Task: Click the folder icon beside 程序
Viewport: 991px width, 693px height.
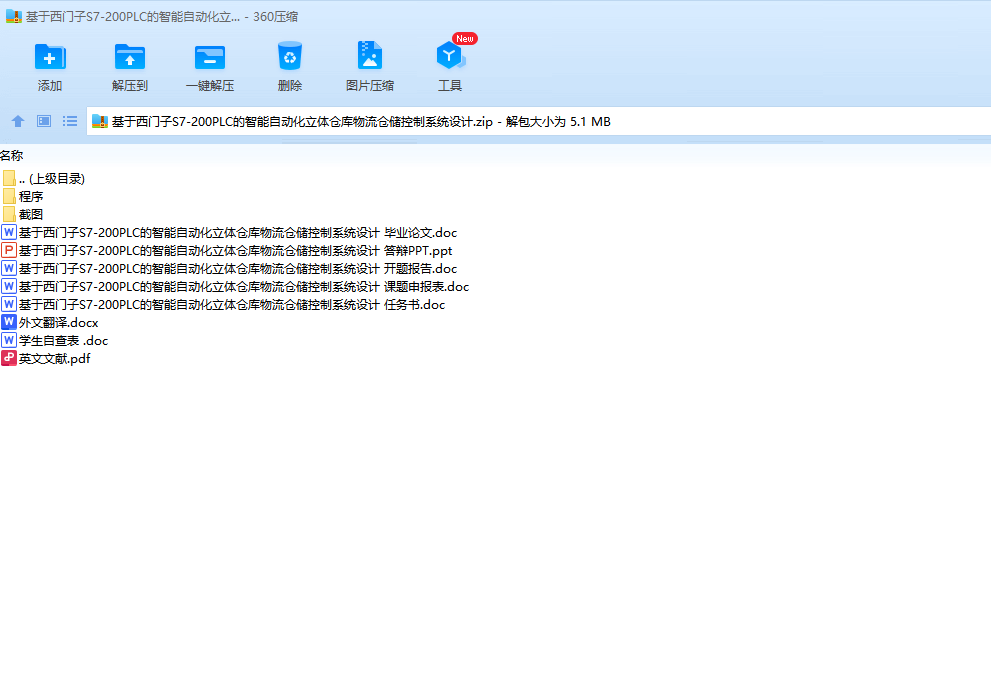Action: pos(9,197)
